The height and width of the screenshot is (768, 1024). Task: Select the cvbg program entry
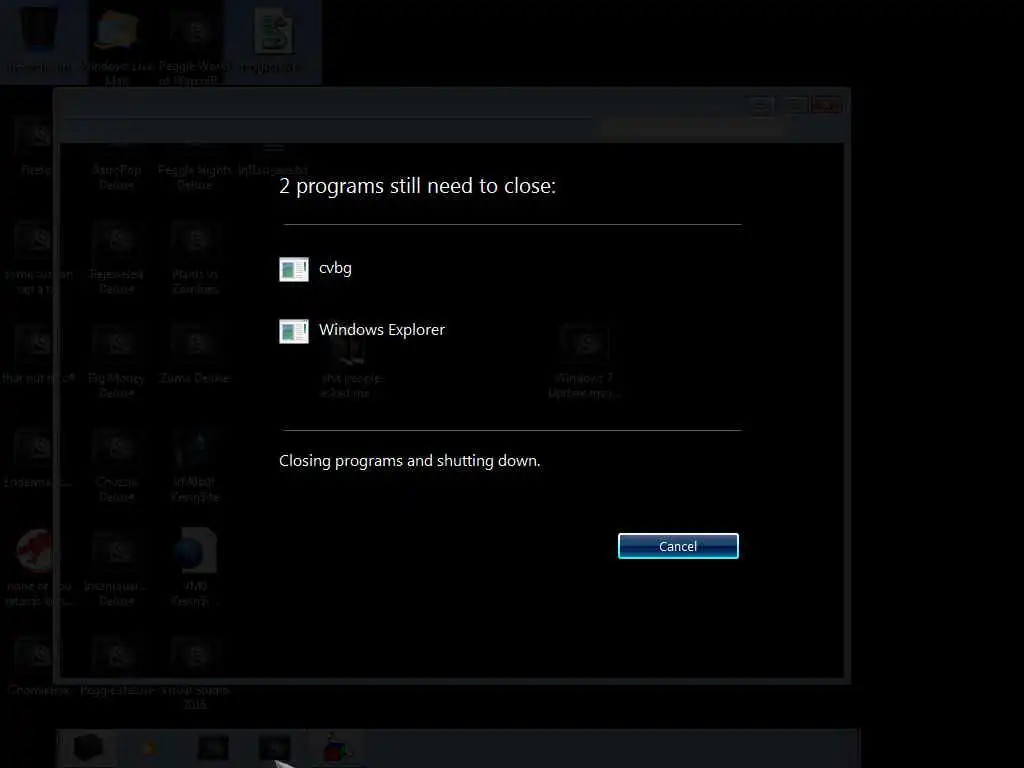point(315,268)
